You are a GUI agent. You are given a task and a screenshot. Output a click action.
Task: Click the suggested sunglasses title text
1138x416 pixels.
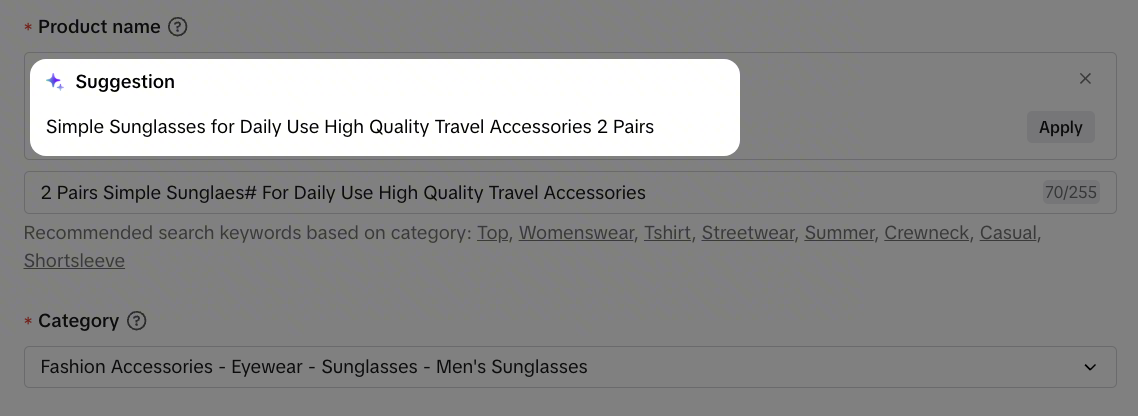coord(350,127)
